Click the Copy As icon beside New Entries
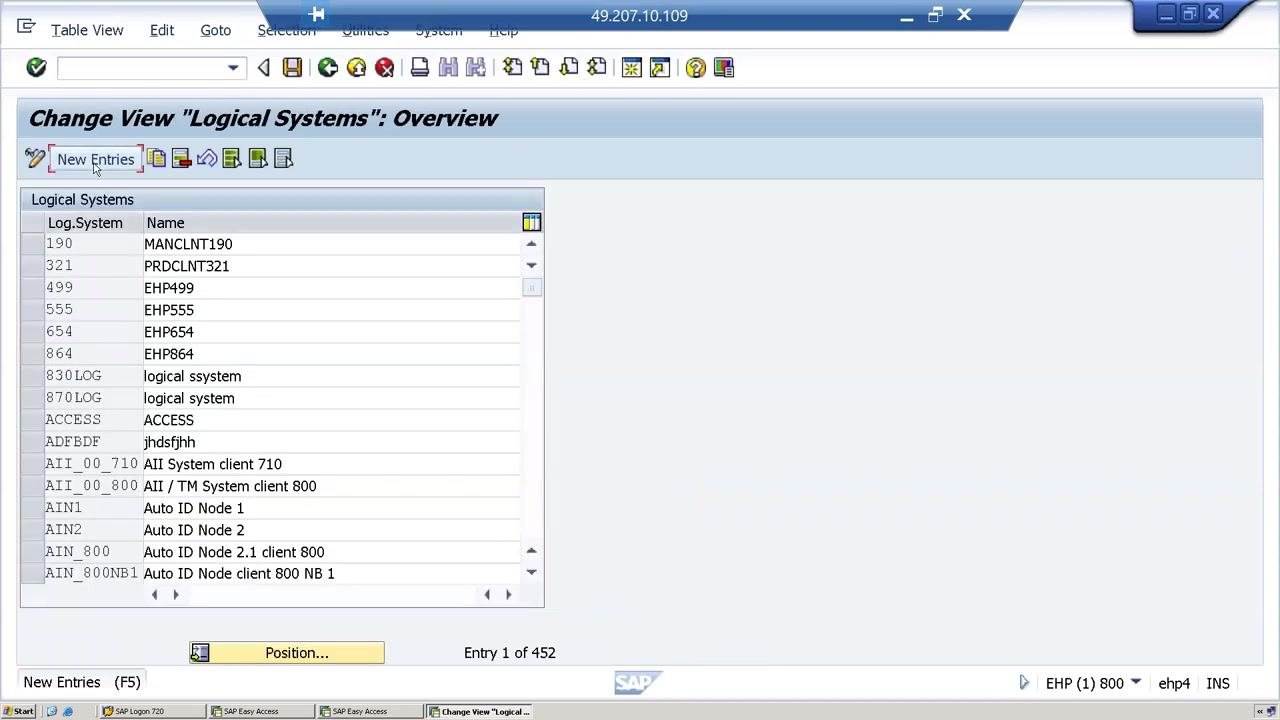This screenshot has width=1280, height=720. coord(156,158)
